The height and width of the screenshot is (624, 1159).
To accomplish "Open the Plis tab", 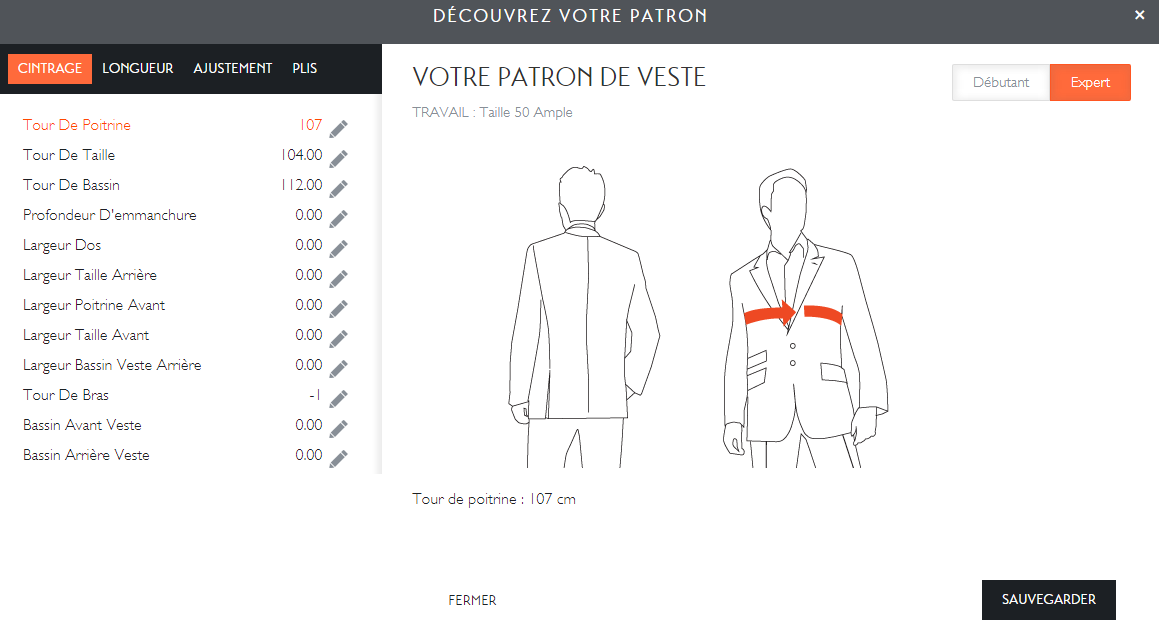I will coord(304,69).
